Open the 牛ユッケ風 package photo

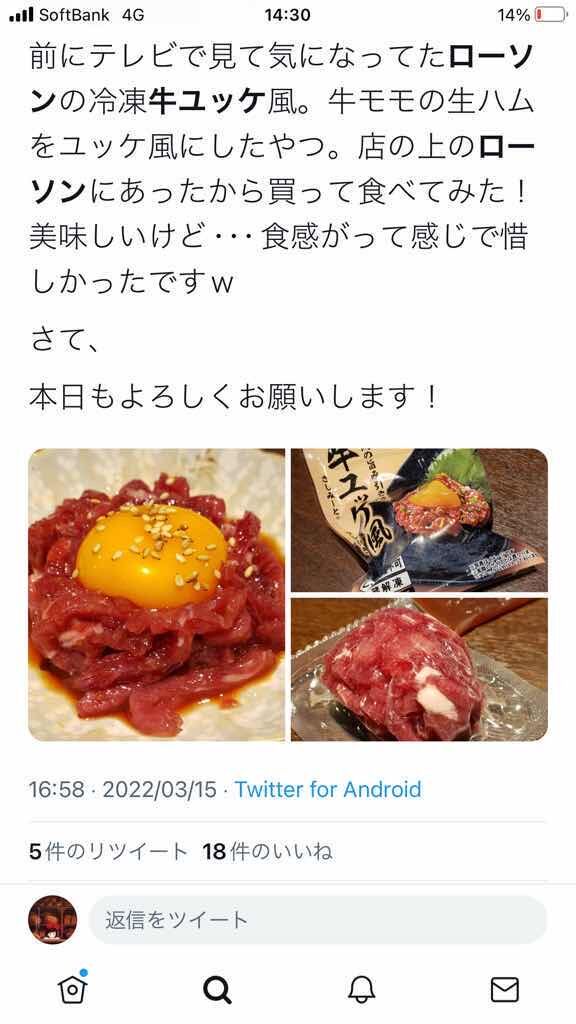[x=419, y=520]
